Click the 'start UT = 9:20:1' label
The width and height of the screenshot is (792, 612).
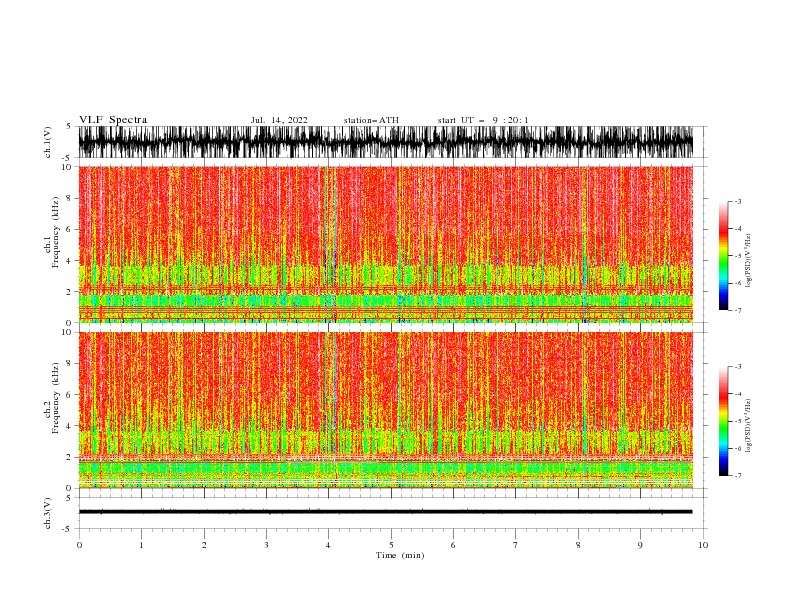483,120
